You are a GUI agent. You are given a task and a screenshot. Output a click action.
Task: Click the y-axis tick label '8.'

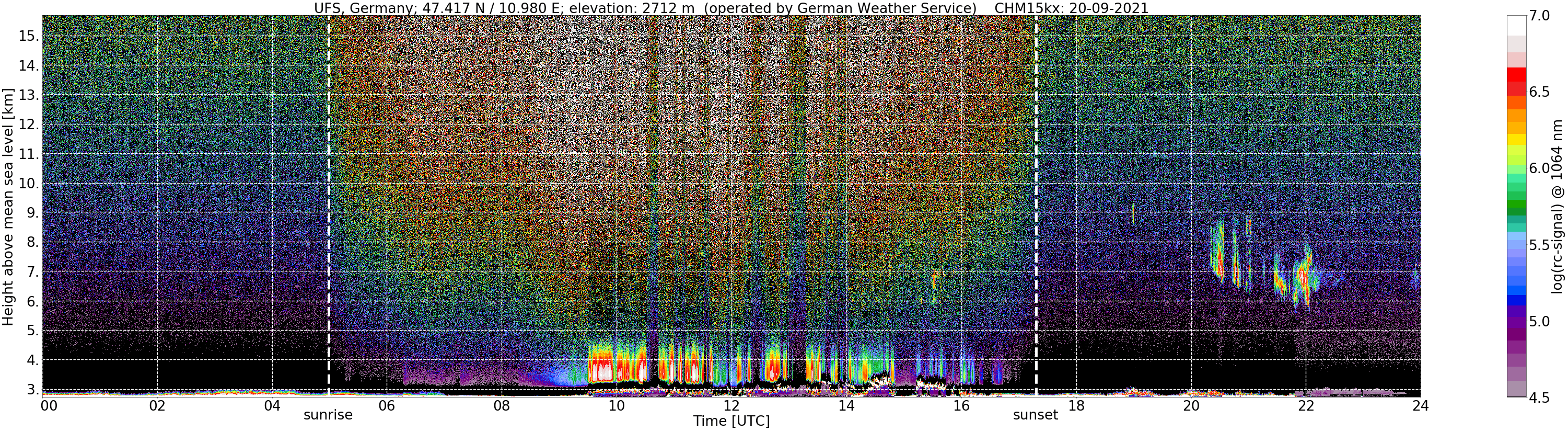coord(32,243)
